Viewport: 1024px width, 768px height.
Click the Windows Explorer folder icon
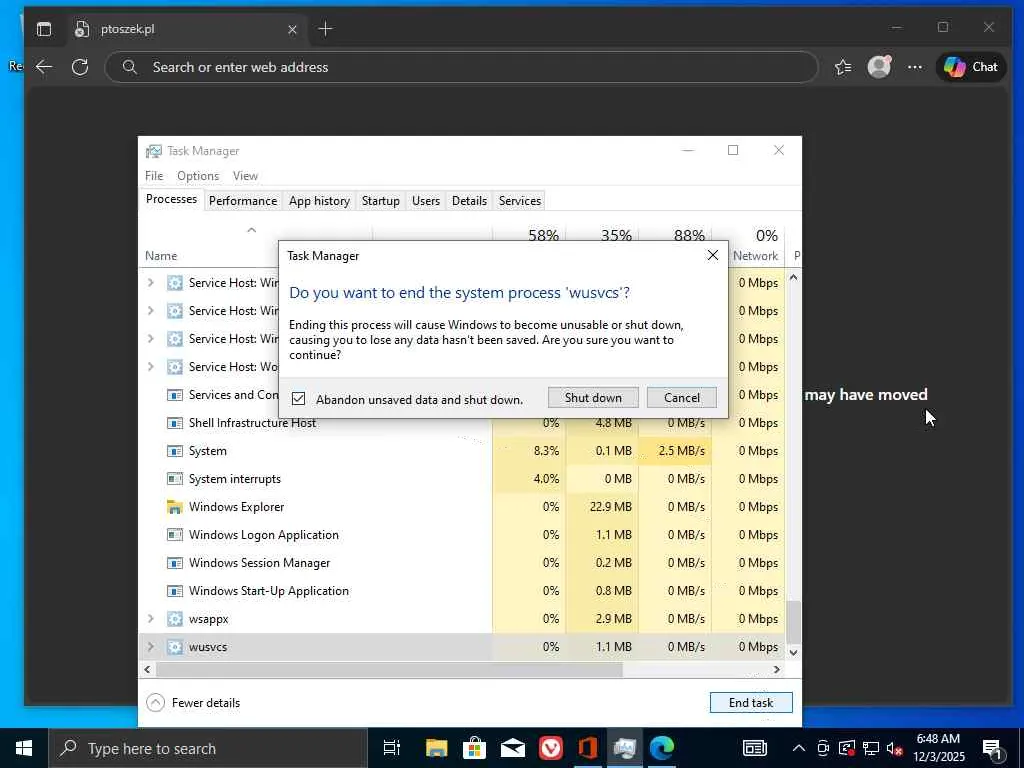pyautogui.click(x=174, y=507)
